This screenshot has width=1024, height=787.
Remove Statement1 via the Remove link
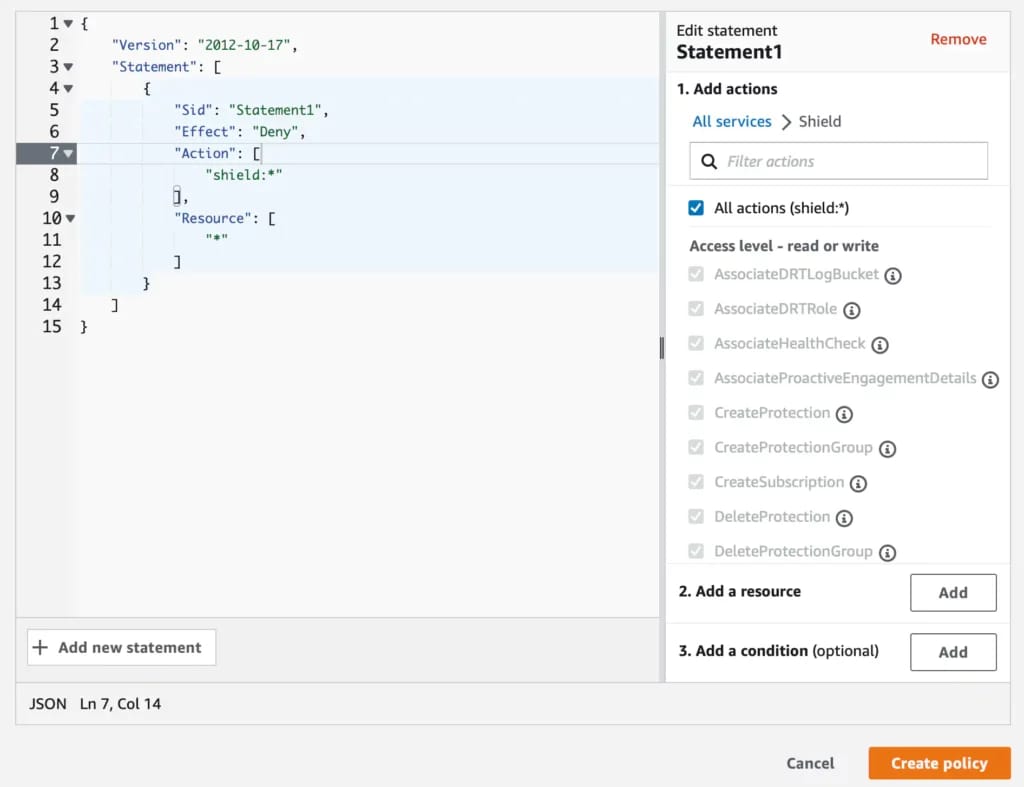958,39
